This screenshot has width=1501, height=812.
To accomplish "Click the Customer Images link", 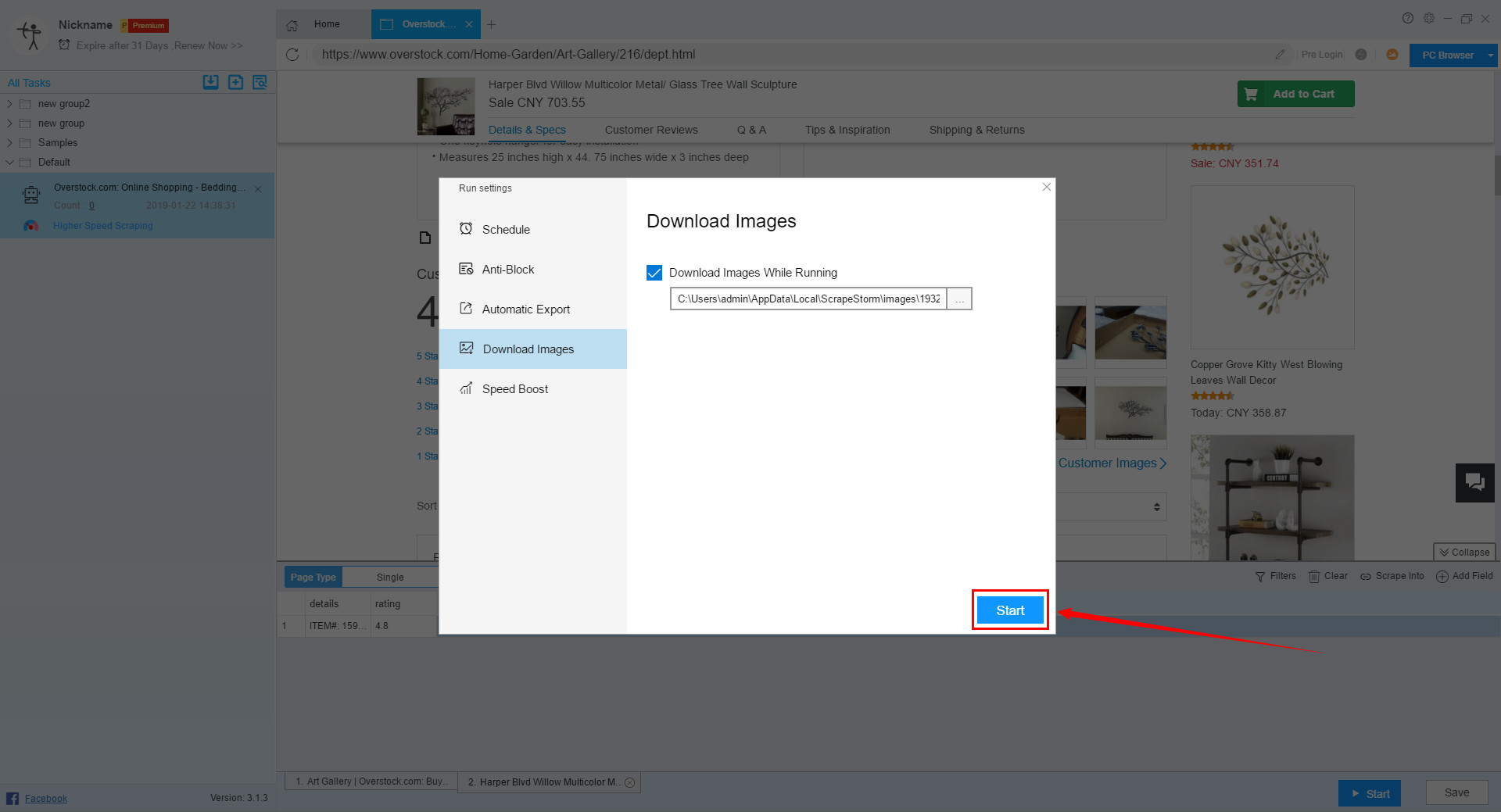I will click(1112, 463).
